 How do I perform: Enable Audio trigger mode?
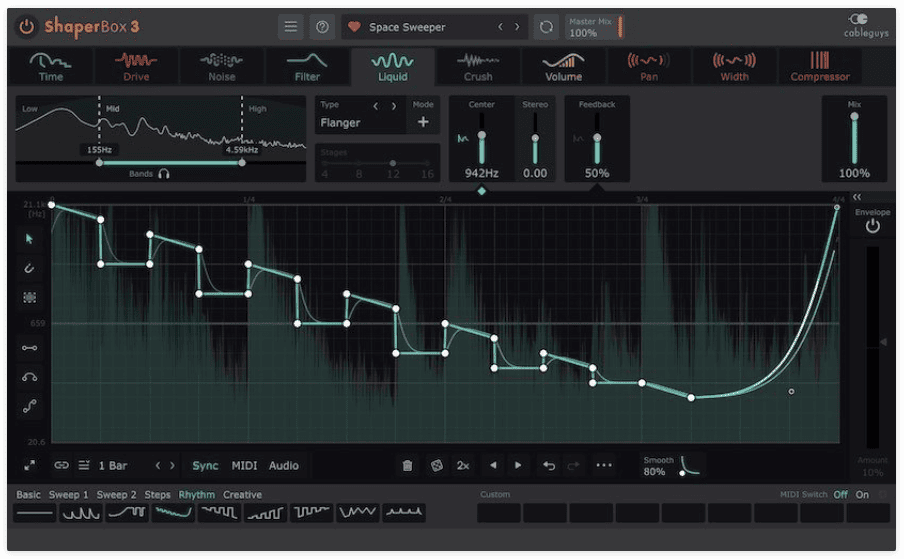[284, 466]
